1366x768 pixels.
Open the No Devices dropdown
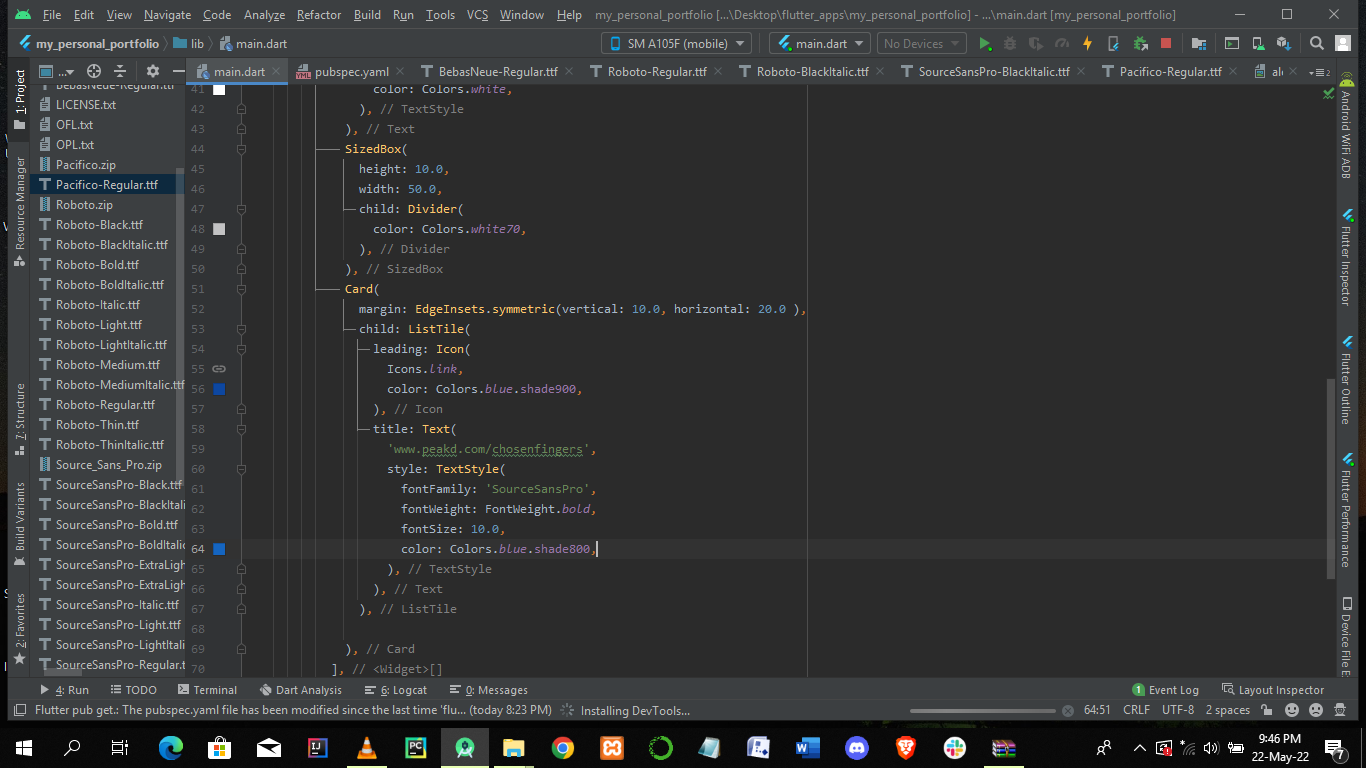(921, 44)
